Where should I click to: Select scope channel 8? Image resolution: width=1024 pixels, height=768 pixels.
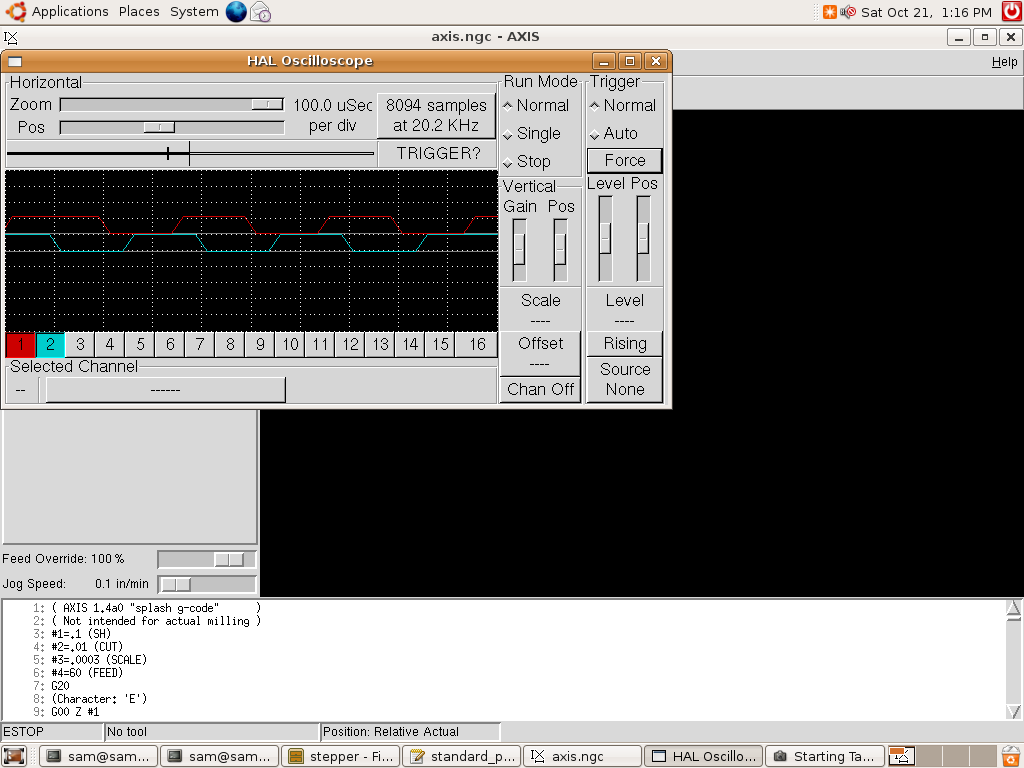point(230,345)
